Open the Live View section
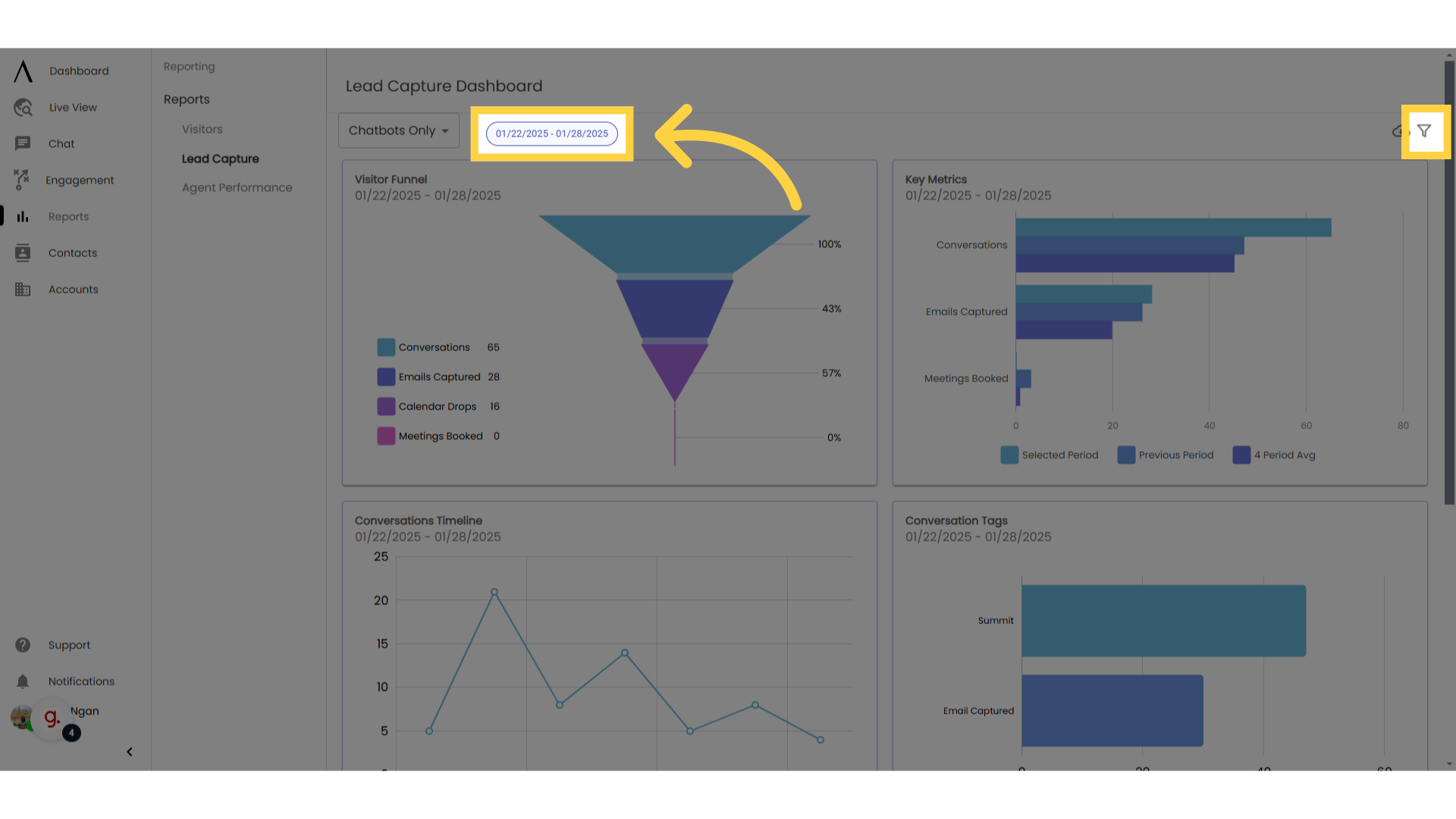Viewport: 1456px width, 819px height. 72,107
